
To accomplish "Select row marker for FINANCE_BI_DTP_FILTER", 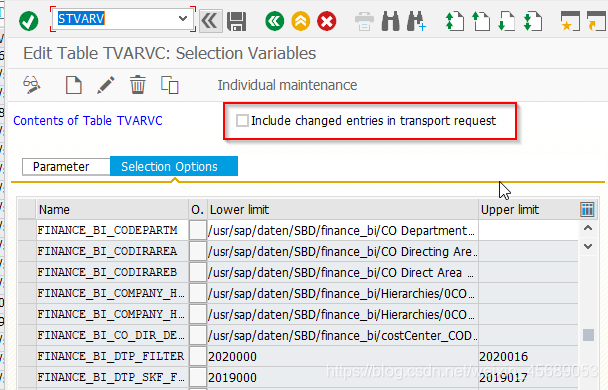I will click(27, 356).
